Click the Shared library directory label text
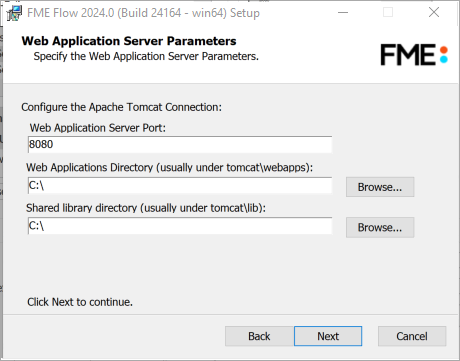This screenshot has width=460, height=361. coord(146,208)
